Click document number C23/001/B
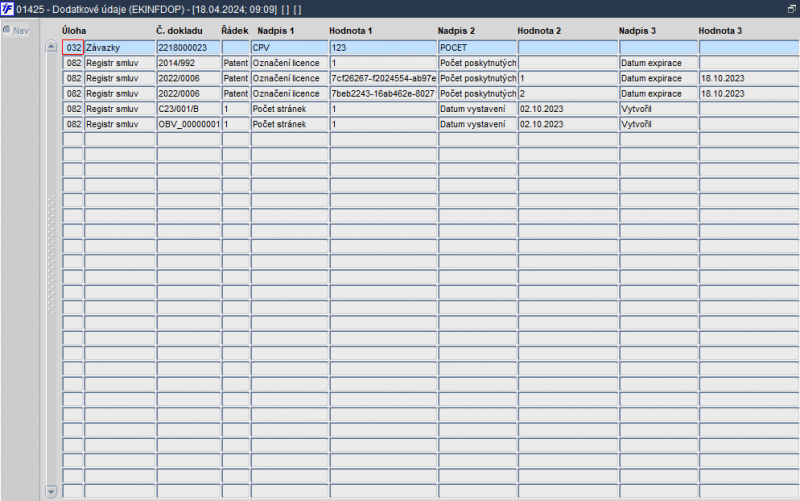 coord(188,109)
